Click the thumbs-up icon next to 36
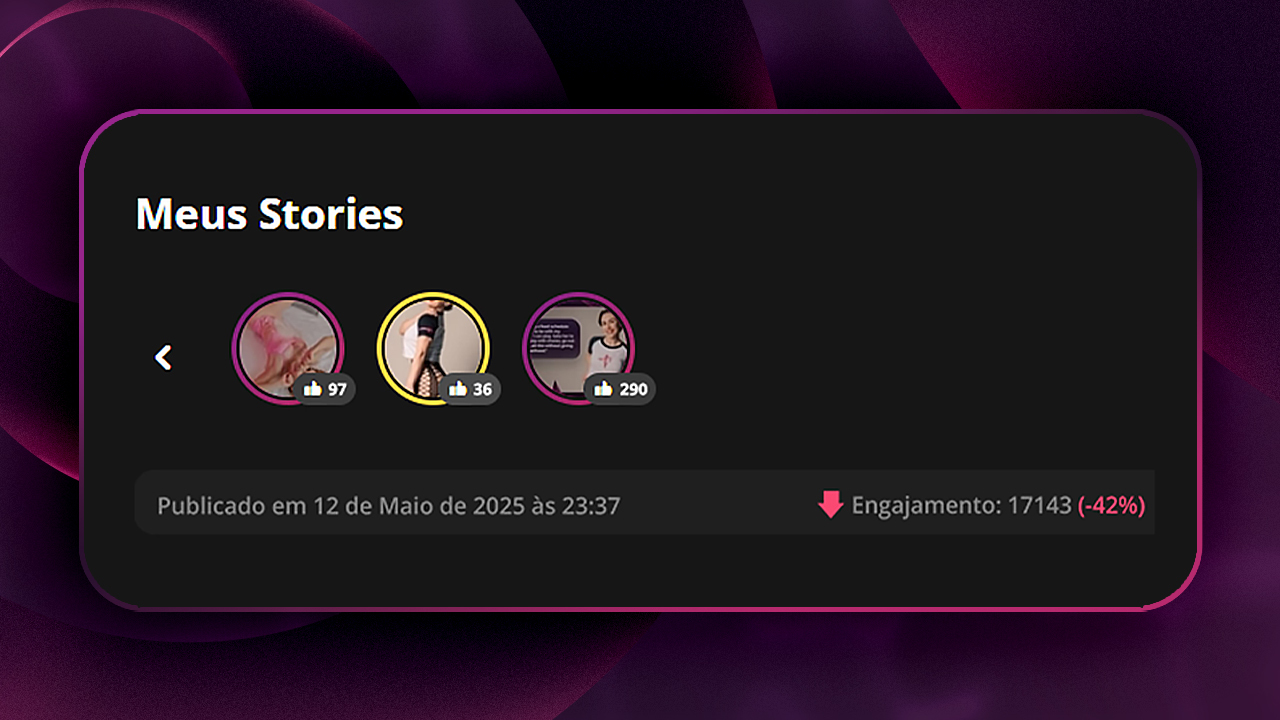Viewport: 1280px width, 720px height. [458, 389]
